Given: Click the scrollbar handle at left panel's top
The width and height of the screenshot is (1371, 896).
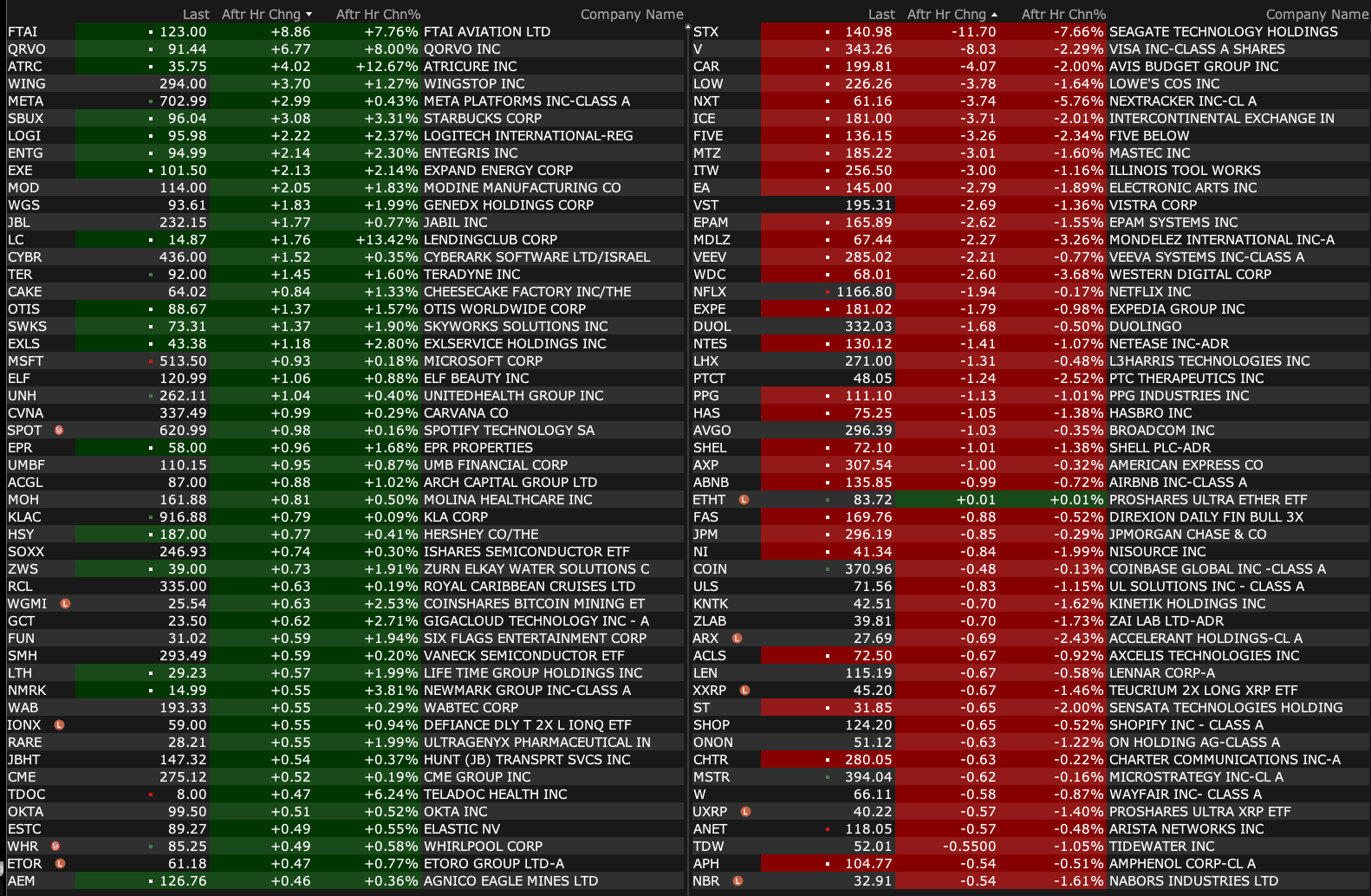Looking at the screenshot, I should (x=687, y=28).
